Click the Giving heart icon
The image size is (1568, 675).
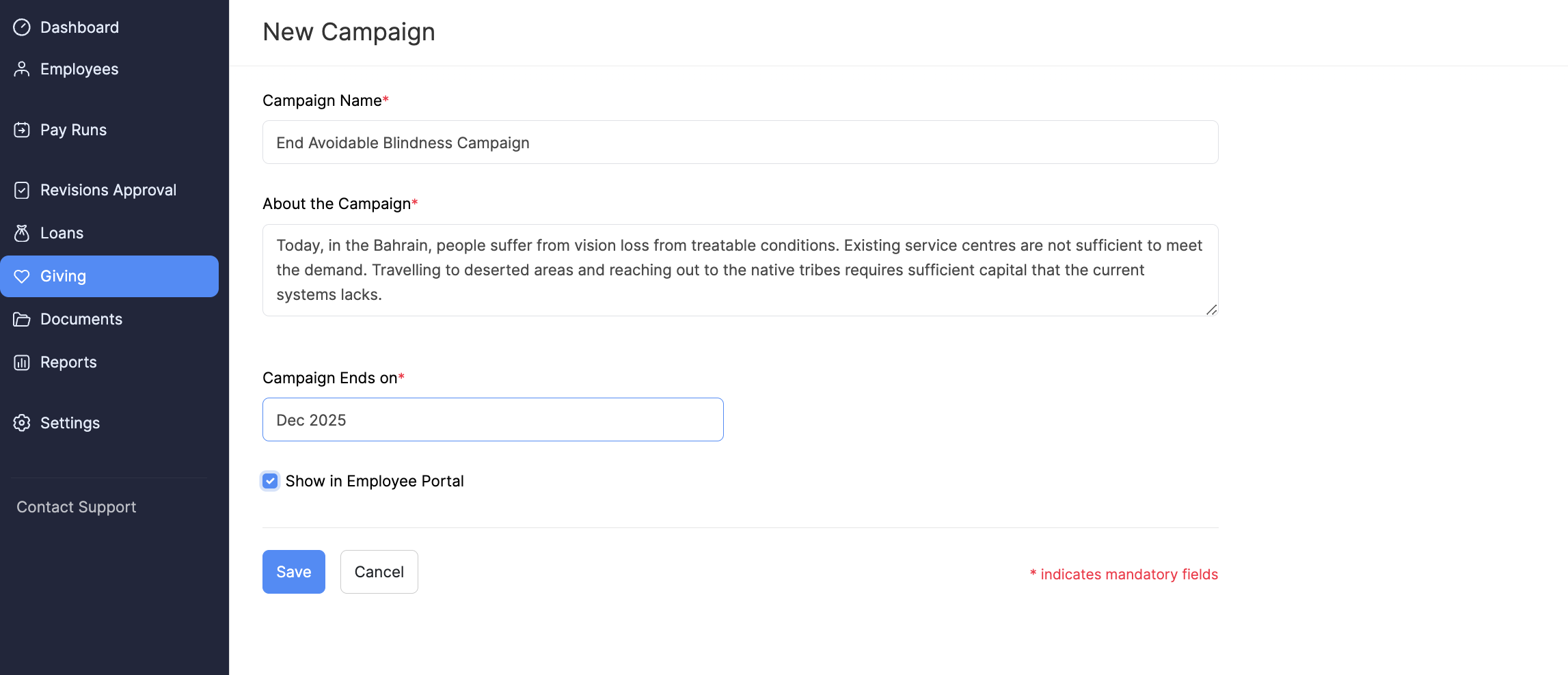[x=22, y=276]
